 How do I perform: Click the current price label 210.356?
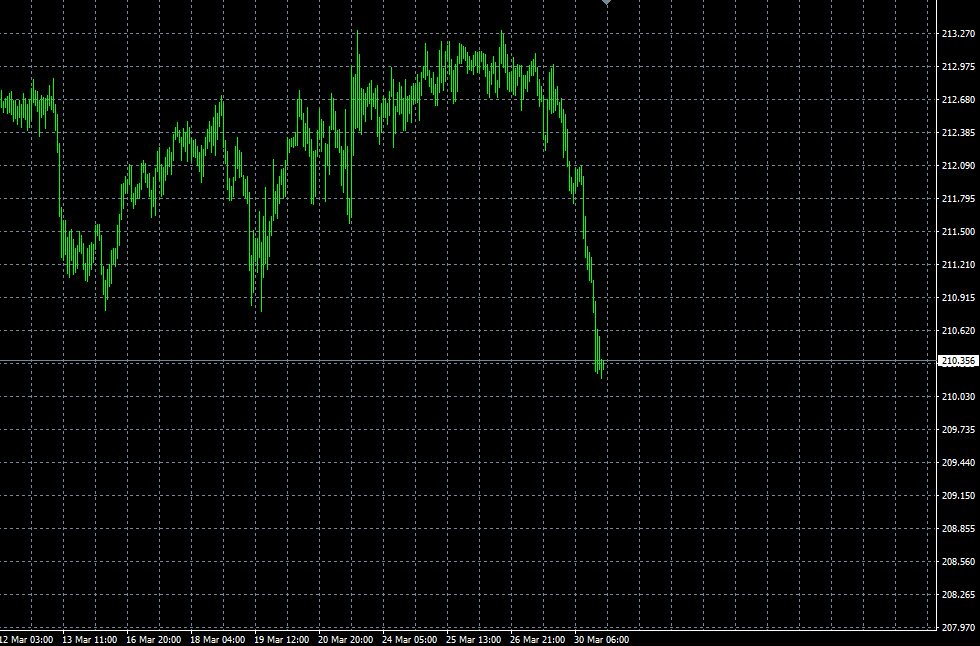[958, 361]
